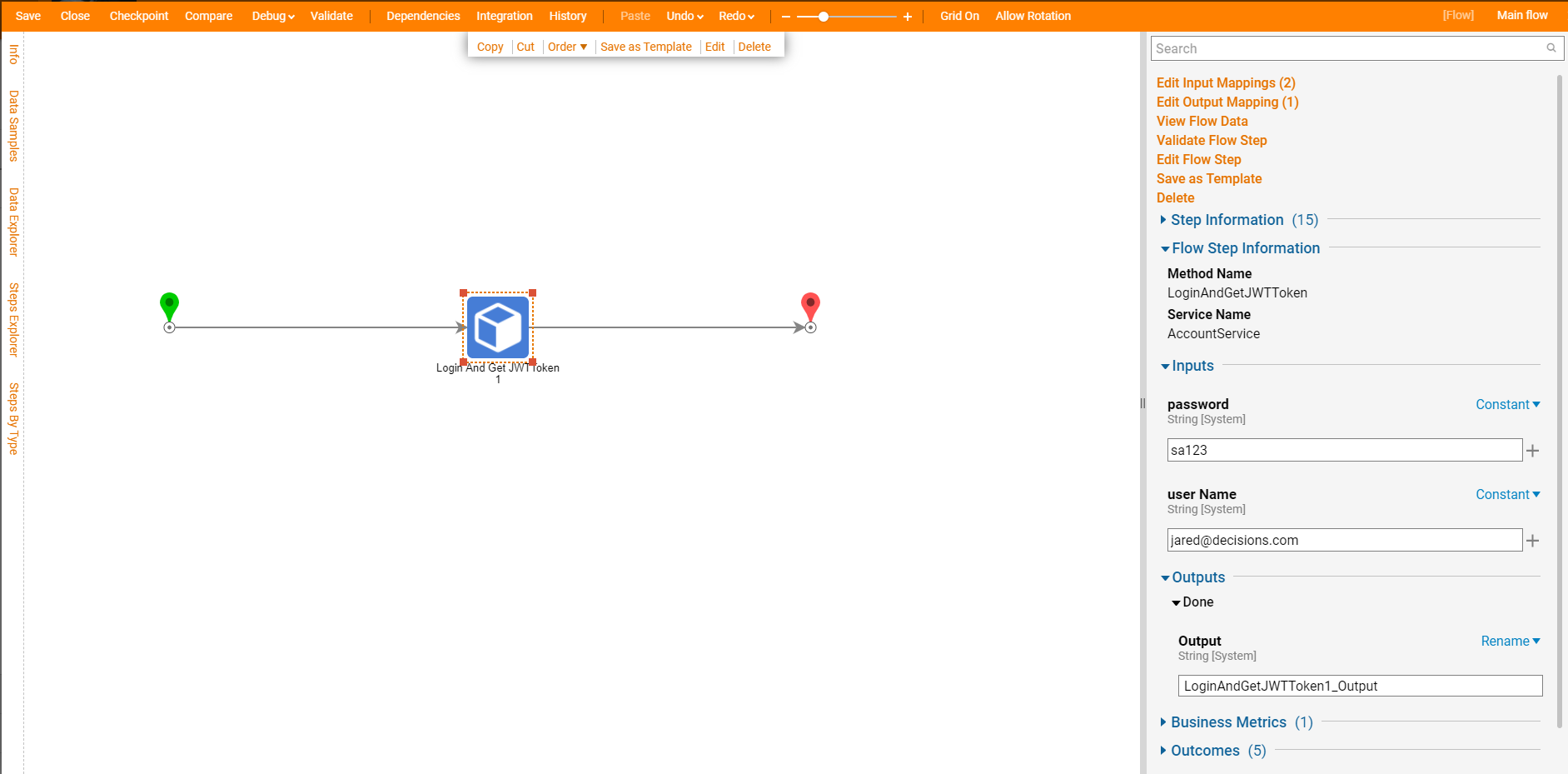Screen dimensions: 1568x774
Task: Toggle Grid On
Action: click(959, 16)
